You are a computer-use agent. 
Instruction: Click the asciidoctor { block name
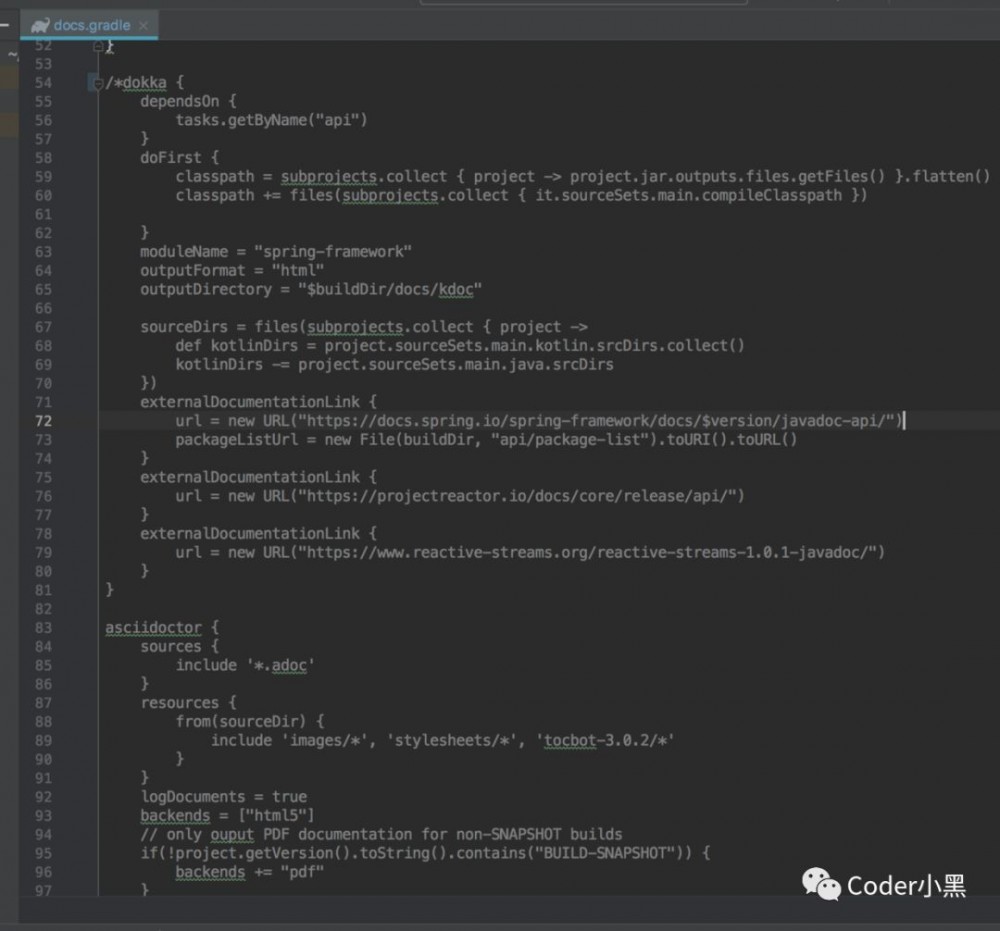[153, 627]
